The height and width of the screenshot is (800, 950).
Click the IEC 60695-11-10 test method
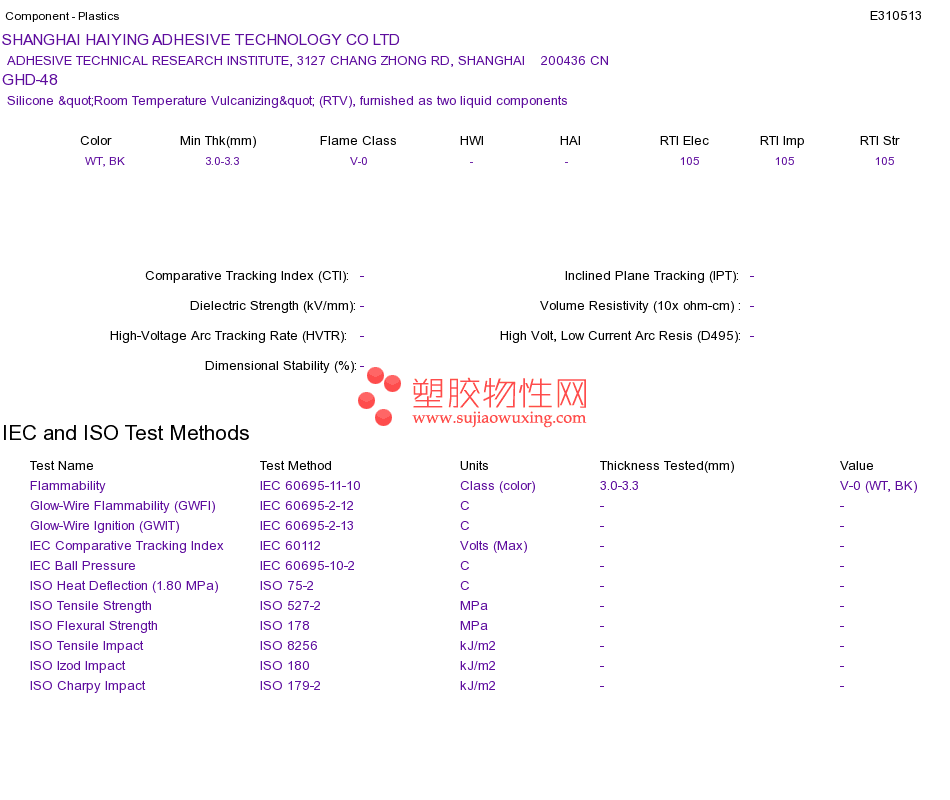[310, 485]
